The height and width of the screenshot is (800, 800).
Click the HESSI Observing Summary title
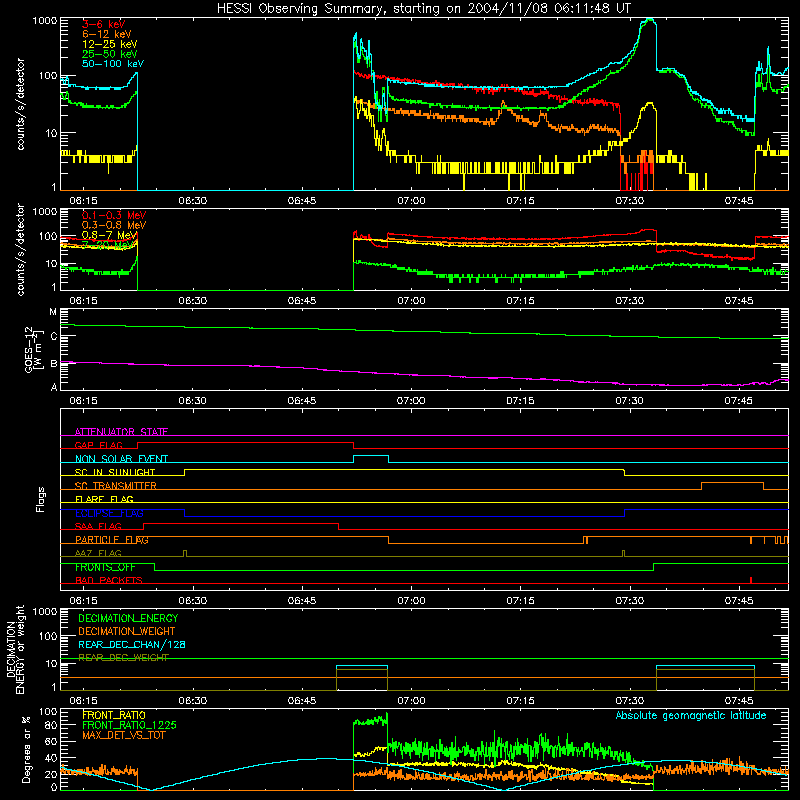click(423, 9)
